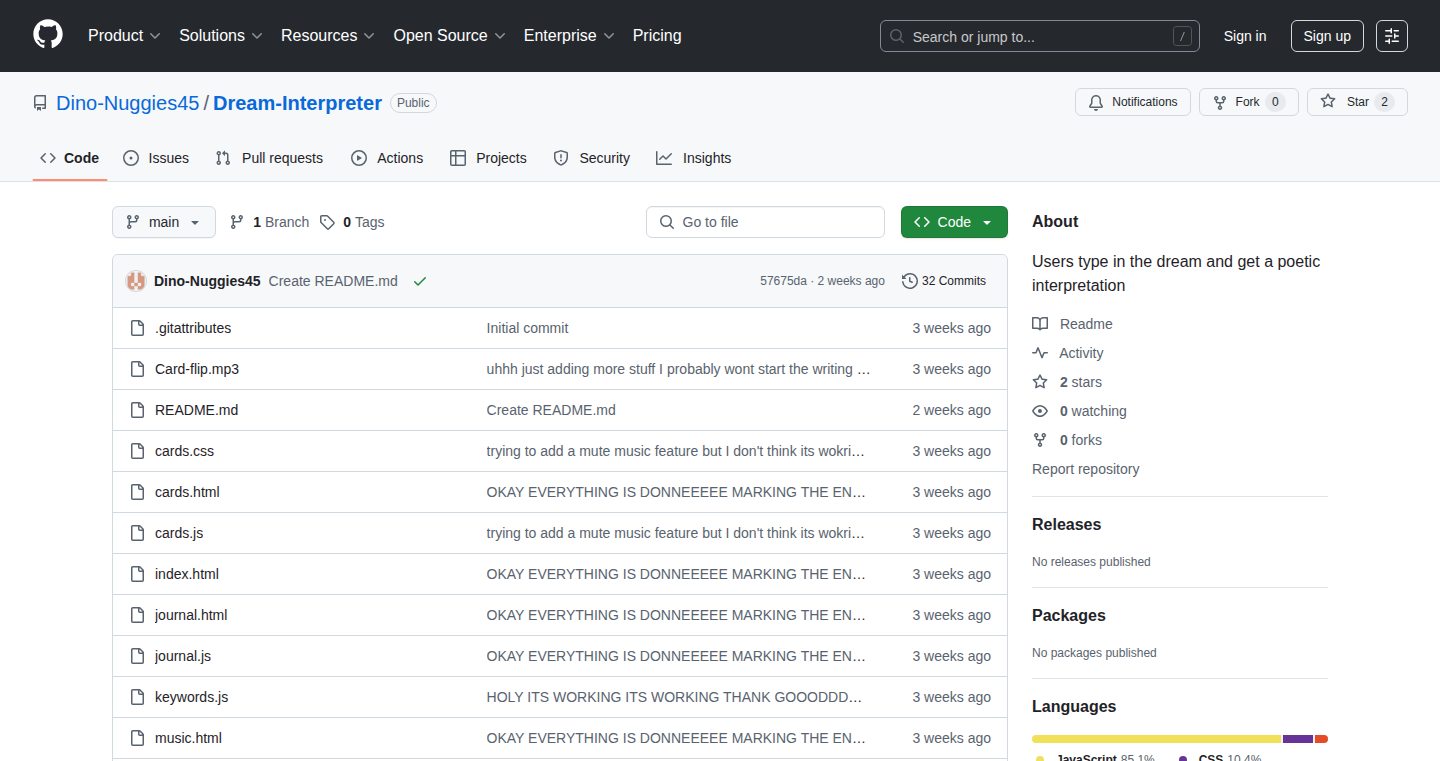Open the Dream-Interpreter repository title link
1440x761 pixels.
tap(298, 103)
